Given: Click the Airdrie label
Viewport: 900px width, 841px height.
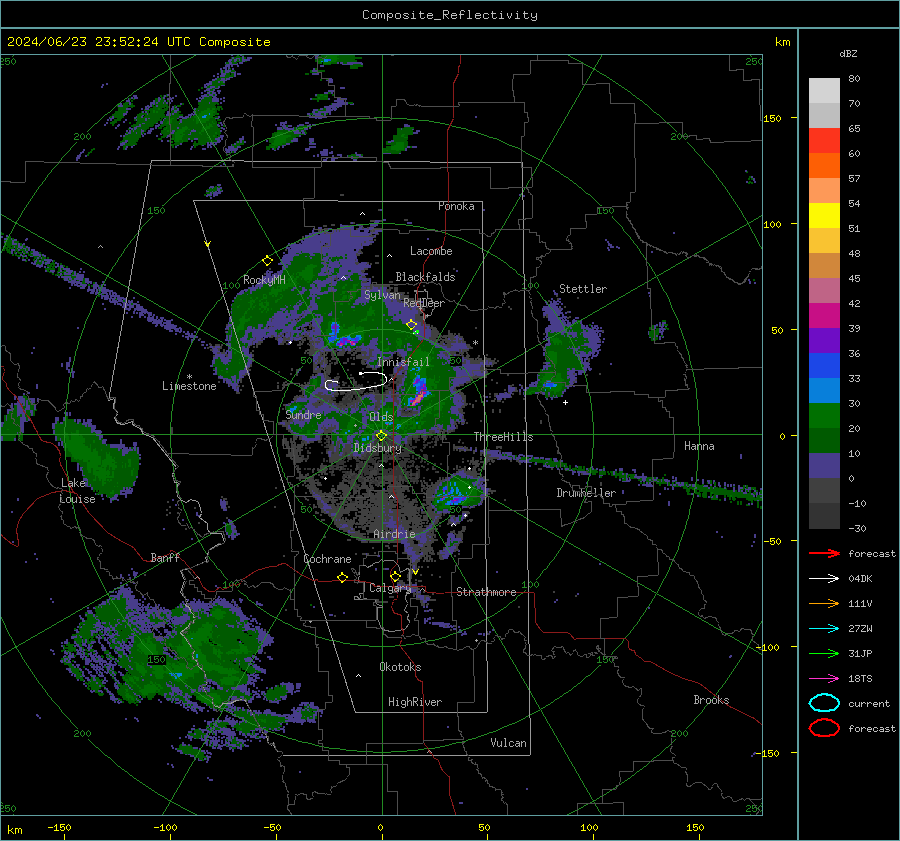Looking at the screenshot, I should click(394, 534).
